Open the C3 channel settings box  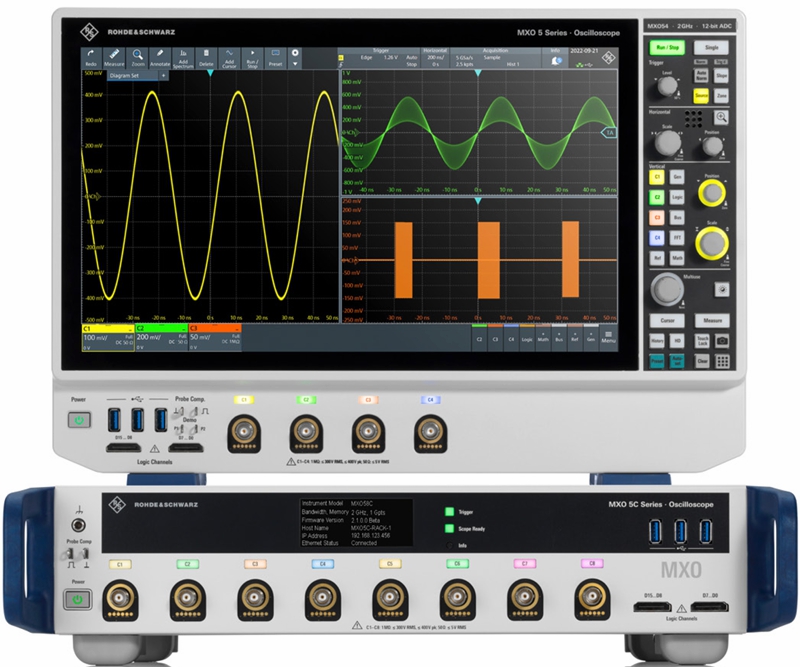(x=215, y=337)
